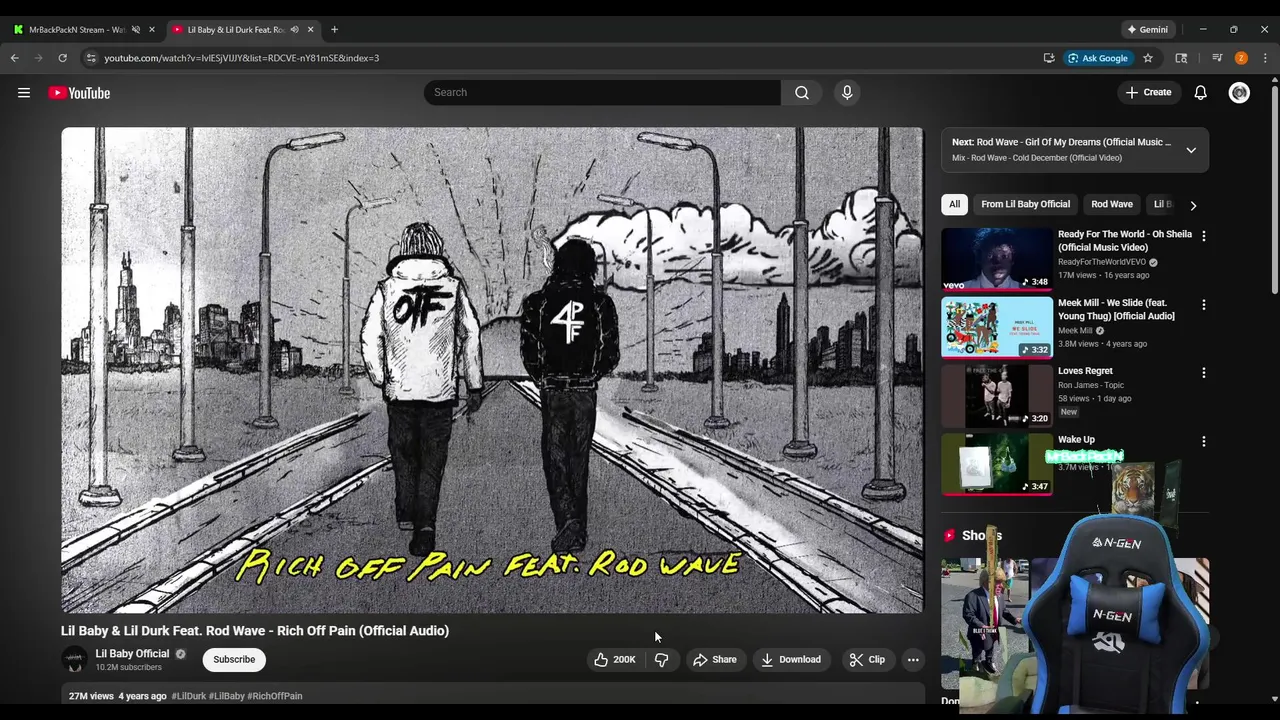This screenshot has height=720, width=1280.
Task: Click in the YouTube search field
Action: tap(602, 93)
